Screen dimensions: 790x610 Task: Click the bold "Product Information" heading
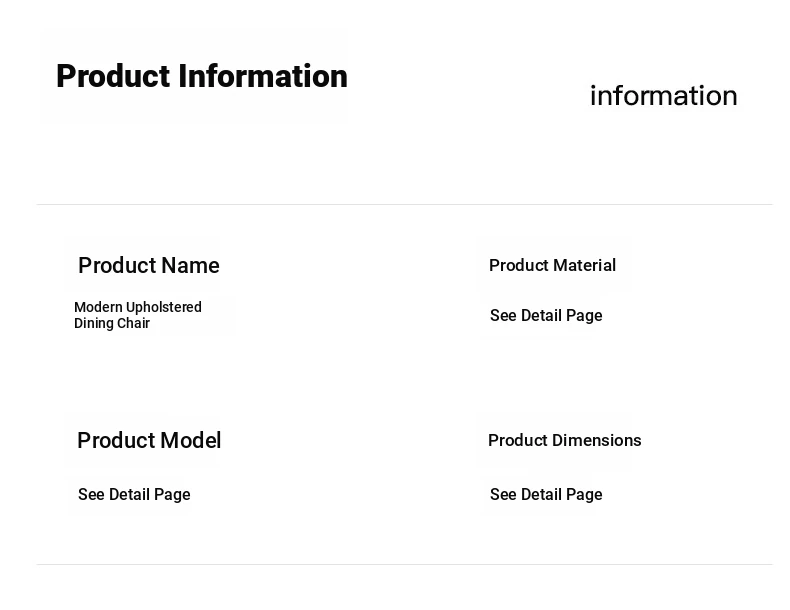(x=201, y=77)
